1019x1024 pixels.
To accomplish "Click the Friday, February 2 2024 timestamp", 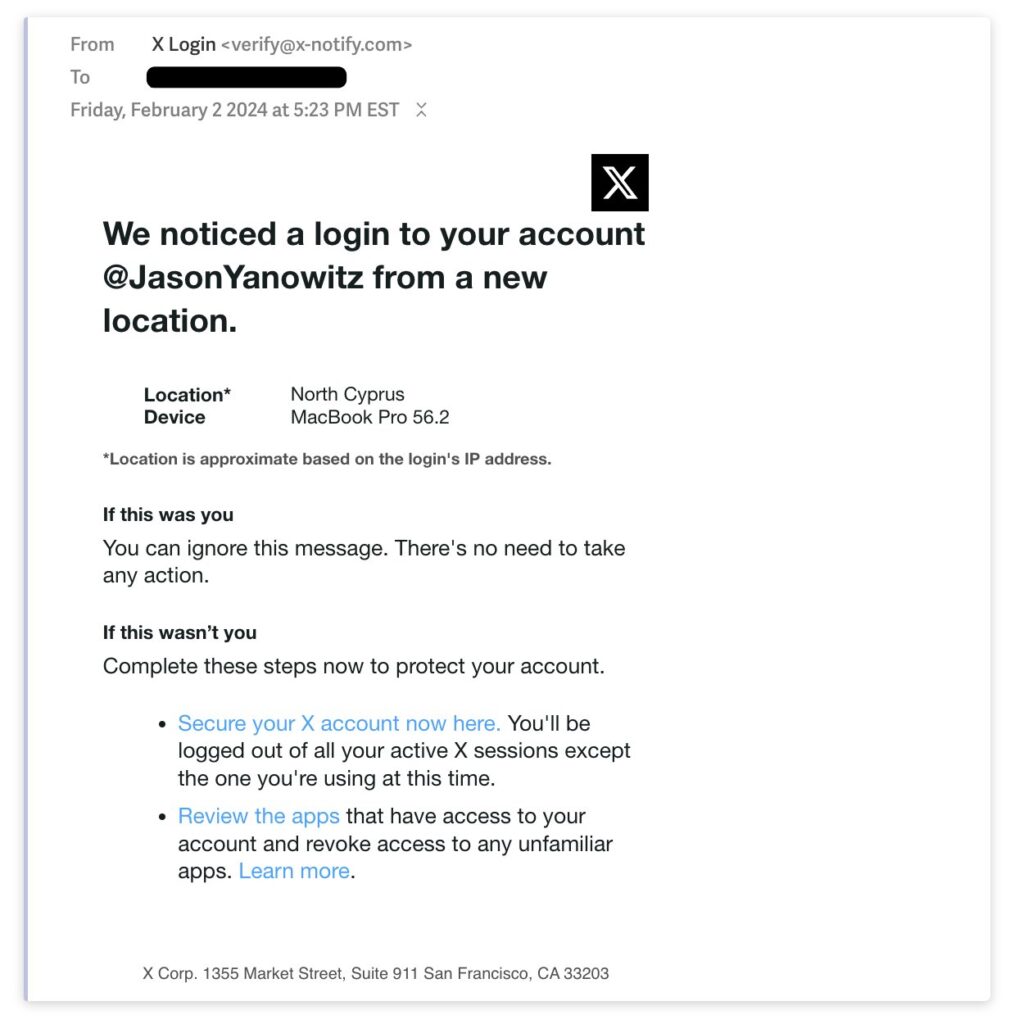I will pos(235,110).
